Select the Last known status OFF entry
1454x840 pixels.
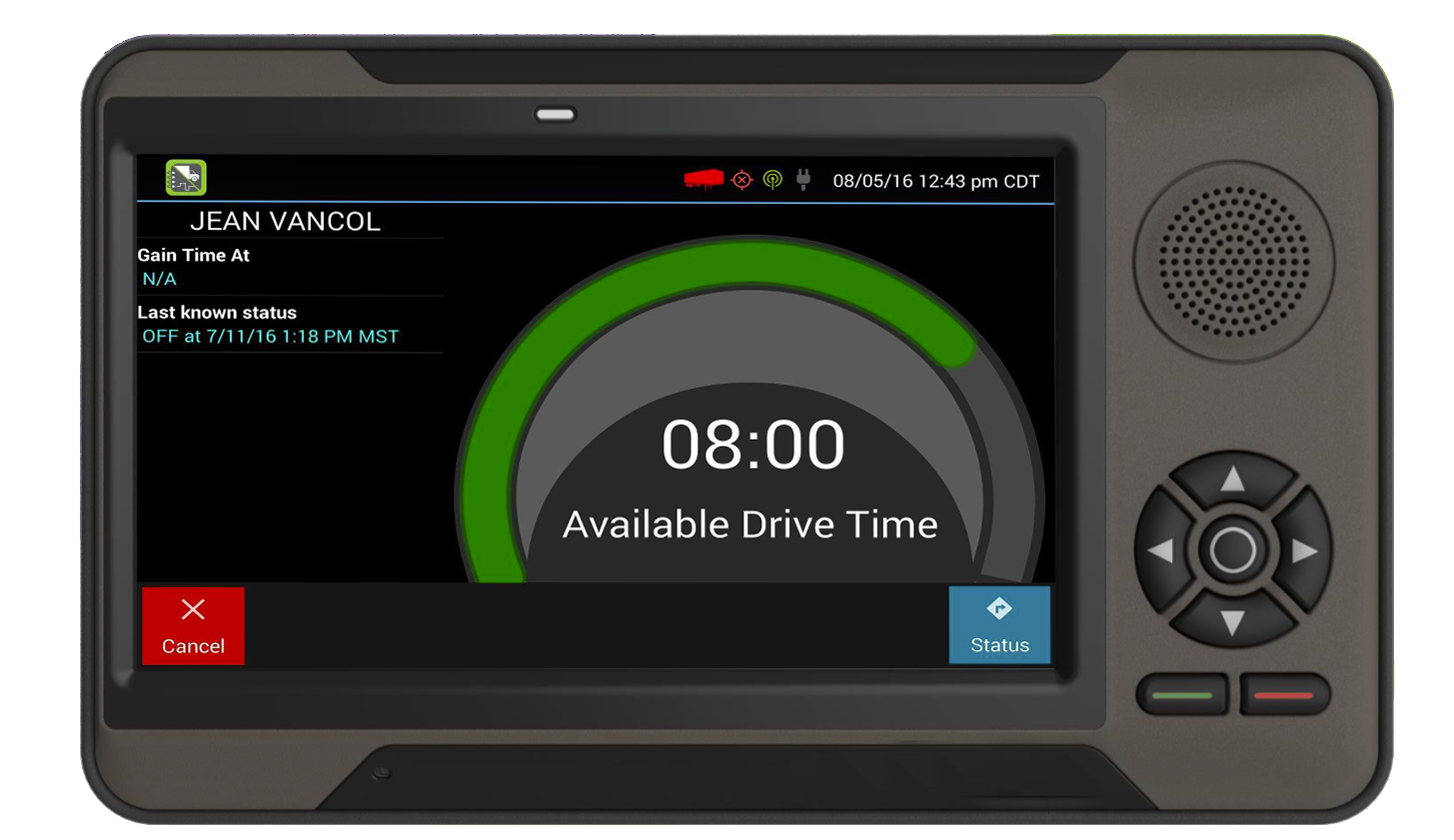click(x=270, y=337)
